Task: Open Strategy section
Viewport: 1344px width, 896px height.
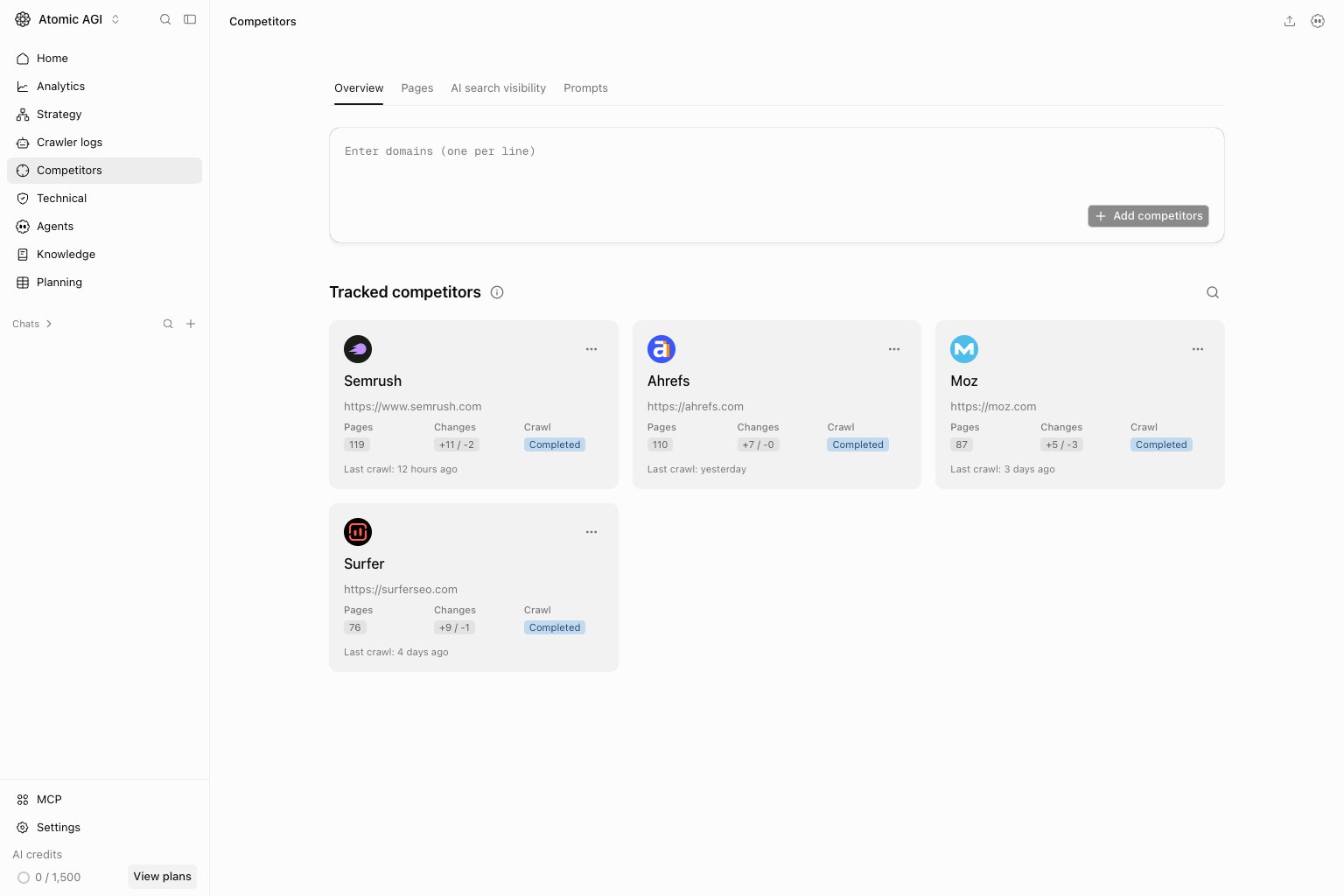Action: pos(104,115)
